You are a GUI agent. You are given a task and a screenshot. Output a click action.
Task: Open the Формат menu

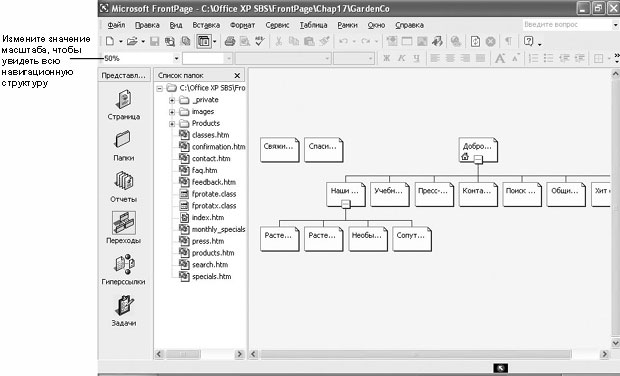pyautogui.click(x=242, y=25)
